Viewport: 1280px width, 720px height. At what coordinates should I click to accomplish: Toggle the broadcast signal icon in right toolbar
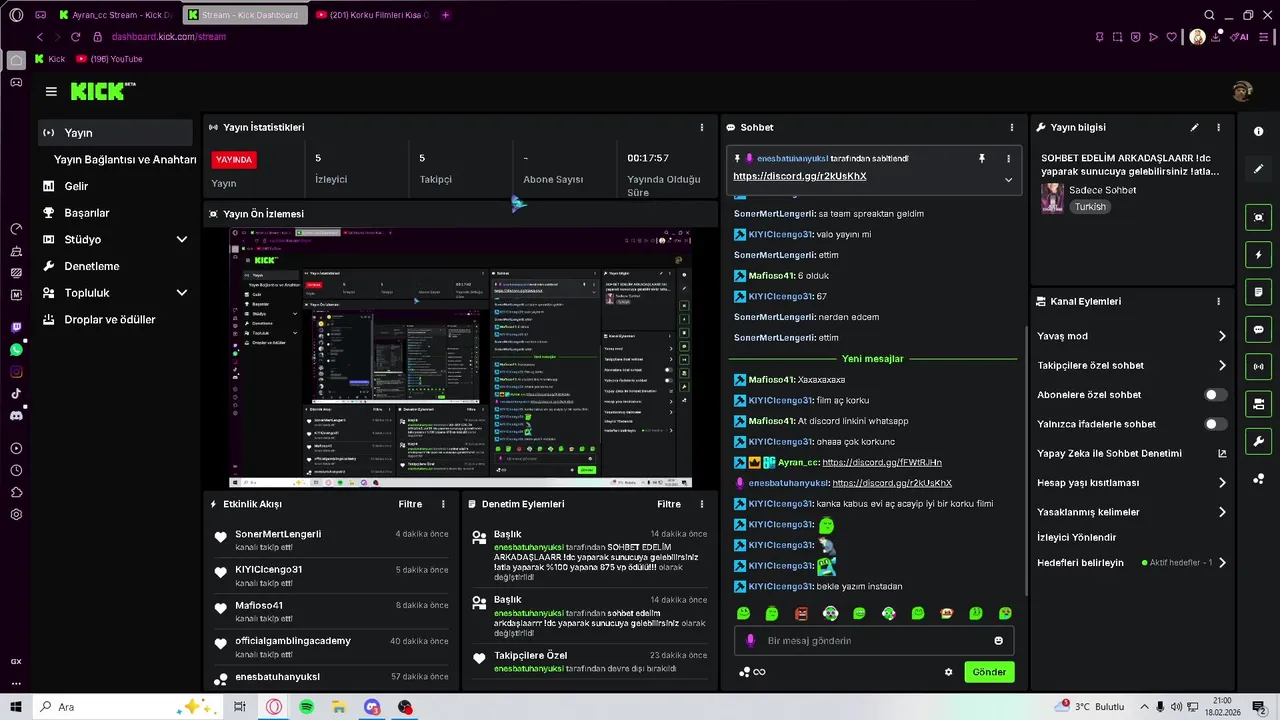[1258, 367]
